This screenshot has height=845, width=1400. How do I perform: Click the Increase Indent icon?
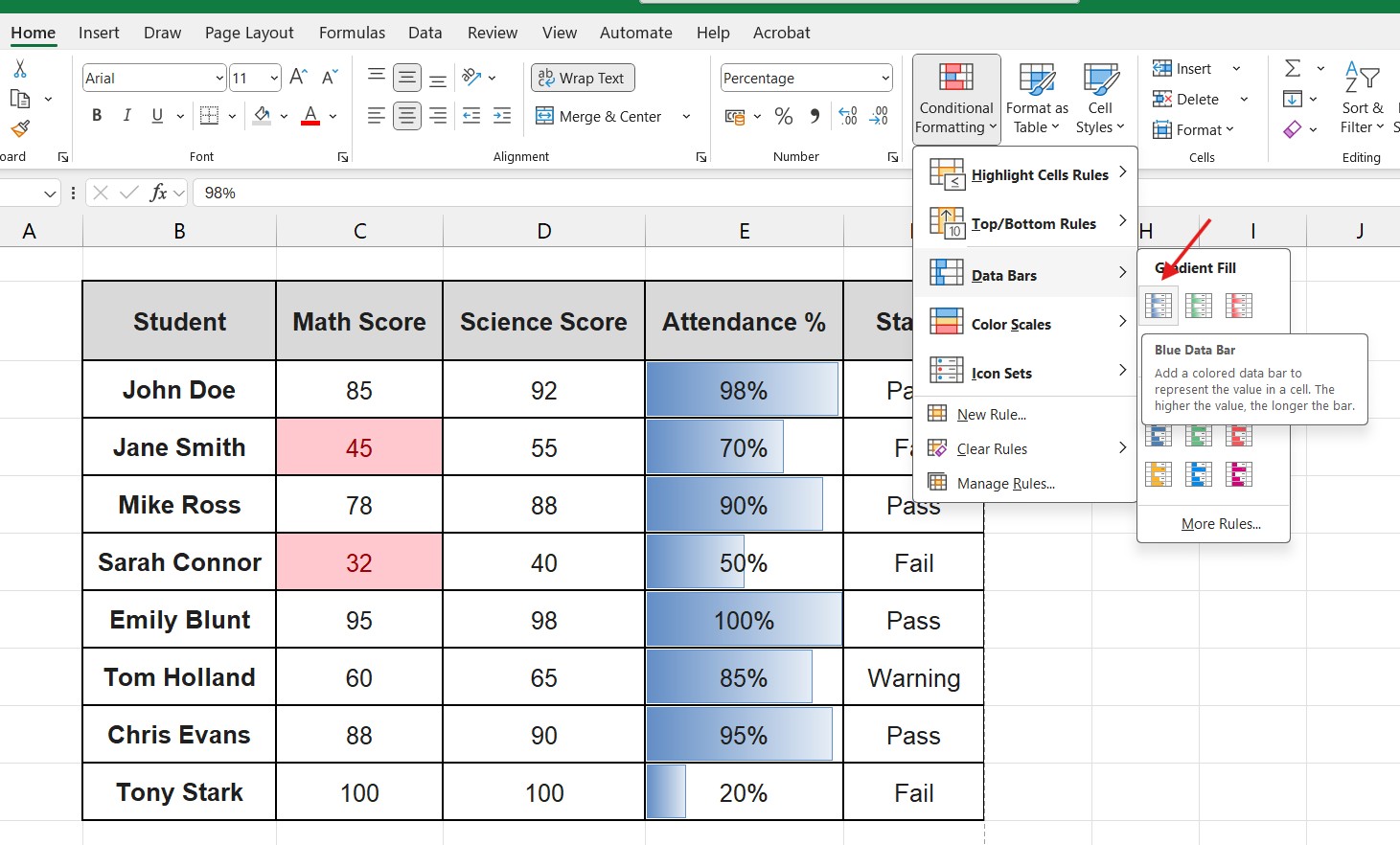[x=502, y=116]
